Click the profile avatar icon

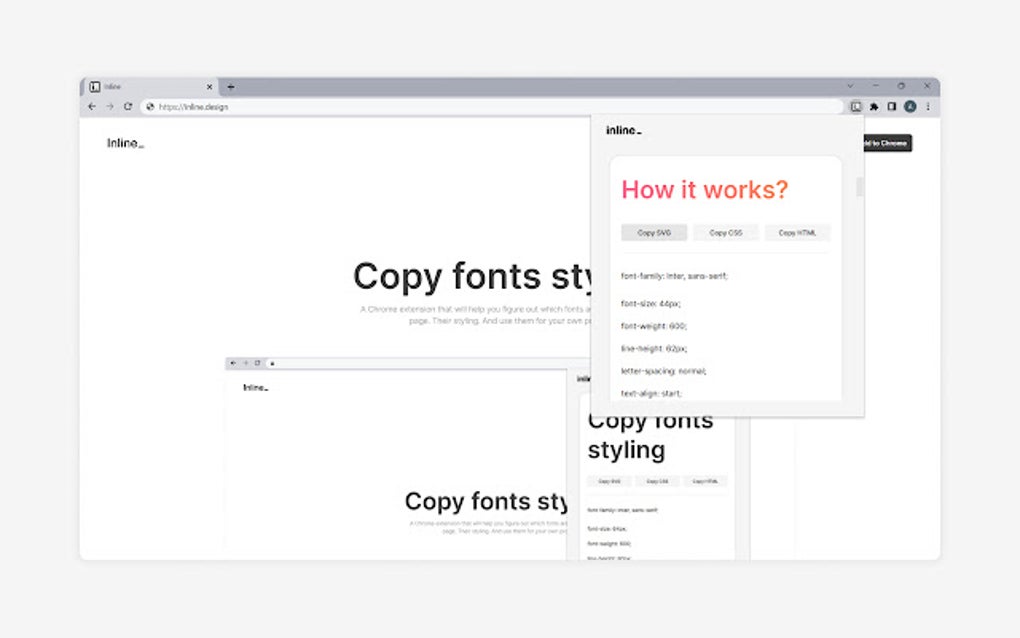pyautogui.click(x=910, y=107)
